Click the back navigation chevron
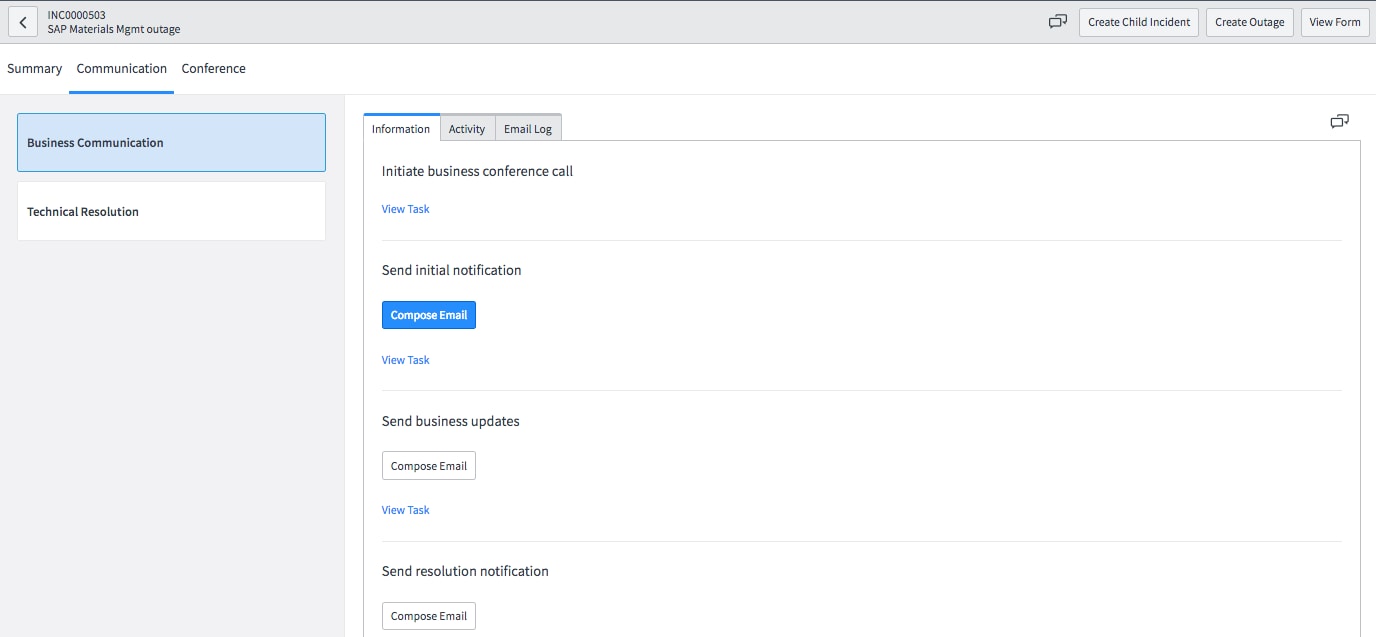The width and height of the screenshot is (1376, 637). (x=23, y=22)
